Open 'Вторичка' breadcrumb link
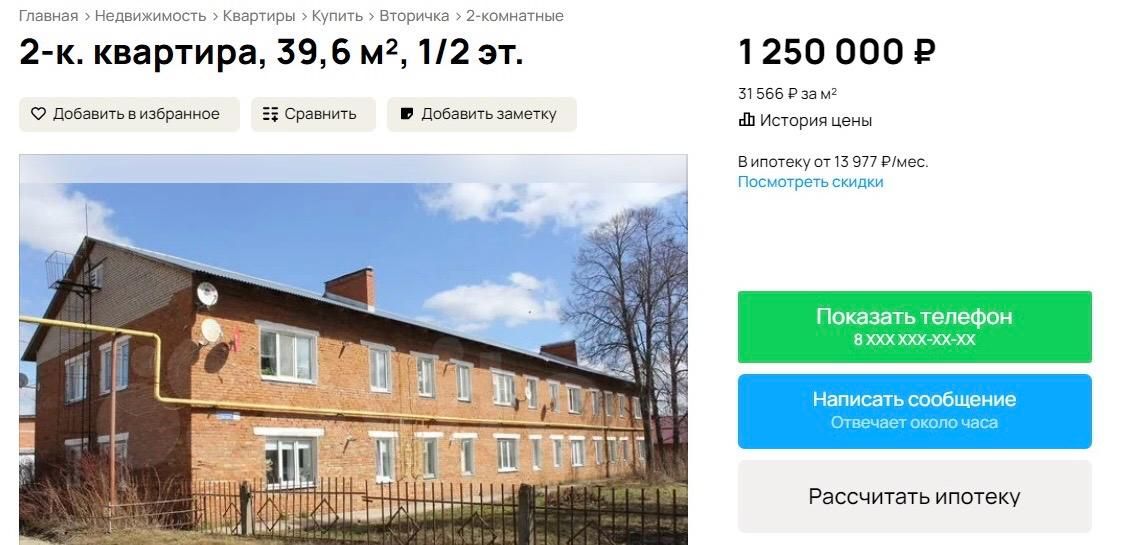 (414, 16)
